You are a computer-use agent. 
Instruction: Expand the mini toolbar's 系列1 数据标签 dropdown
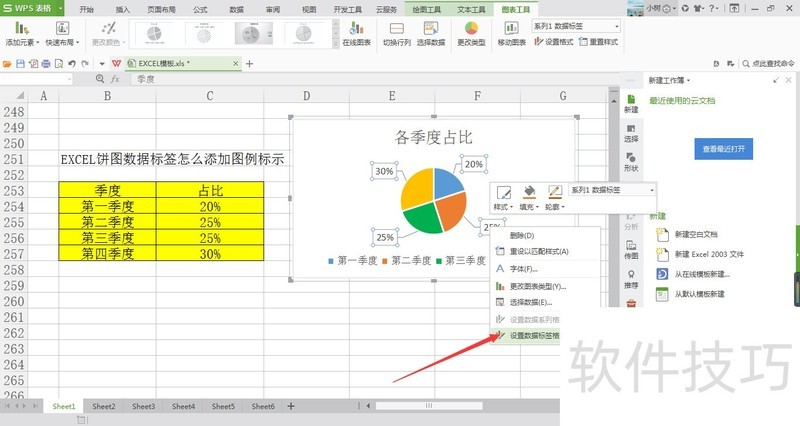click(x=652, y=190)
